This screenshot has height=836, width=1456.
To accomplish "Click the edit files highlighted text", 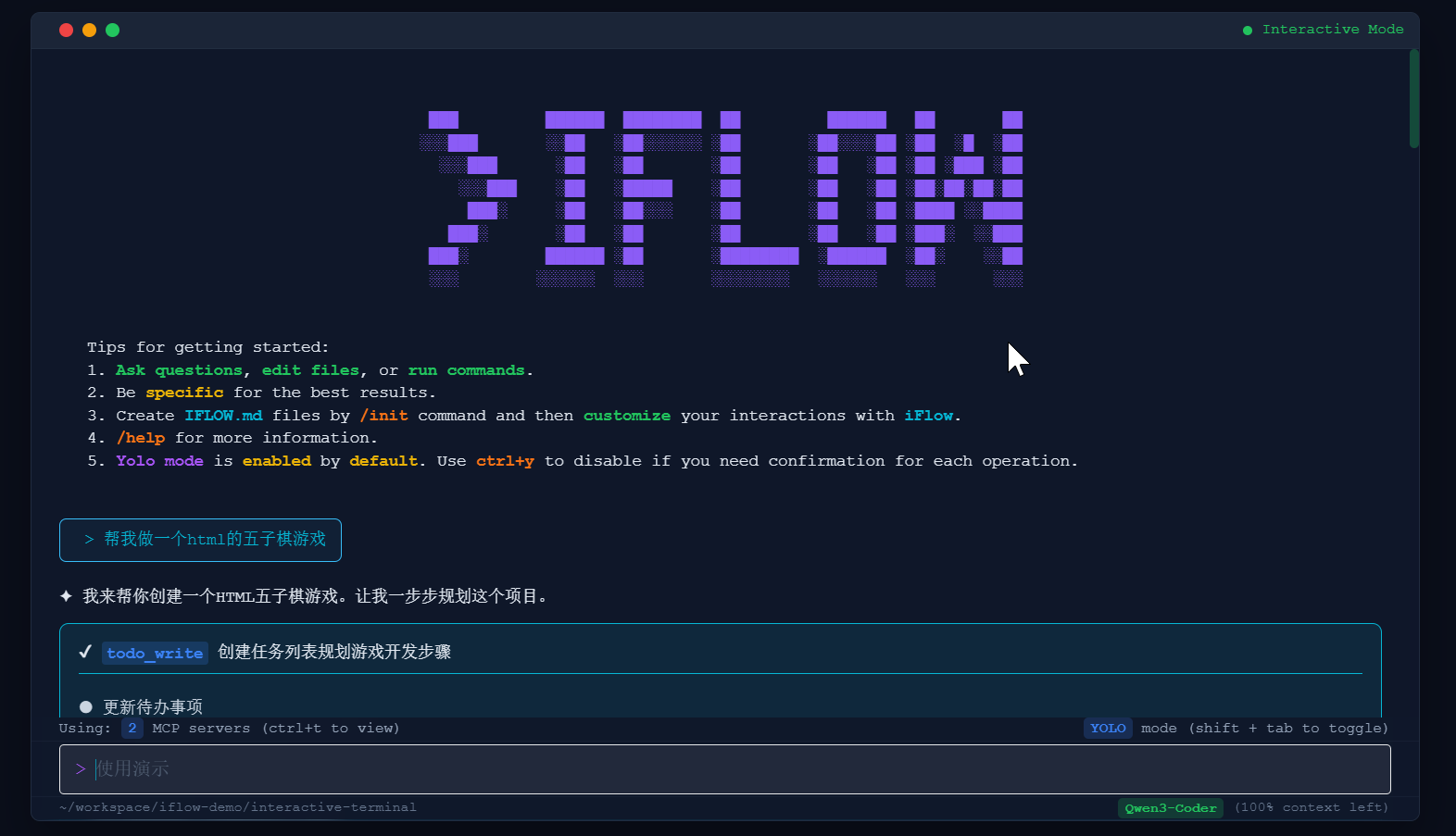I will pyautogui.click(x=310, y=370).
